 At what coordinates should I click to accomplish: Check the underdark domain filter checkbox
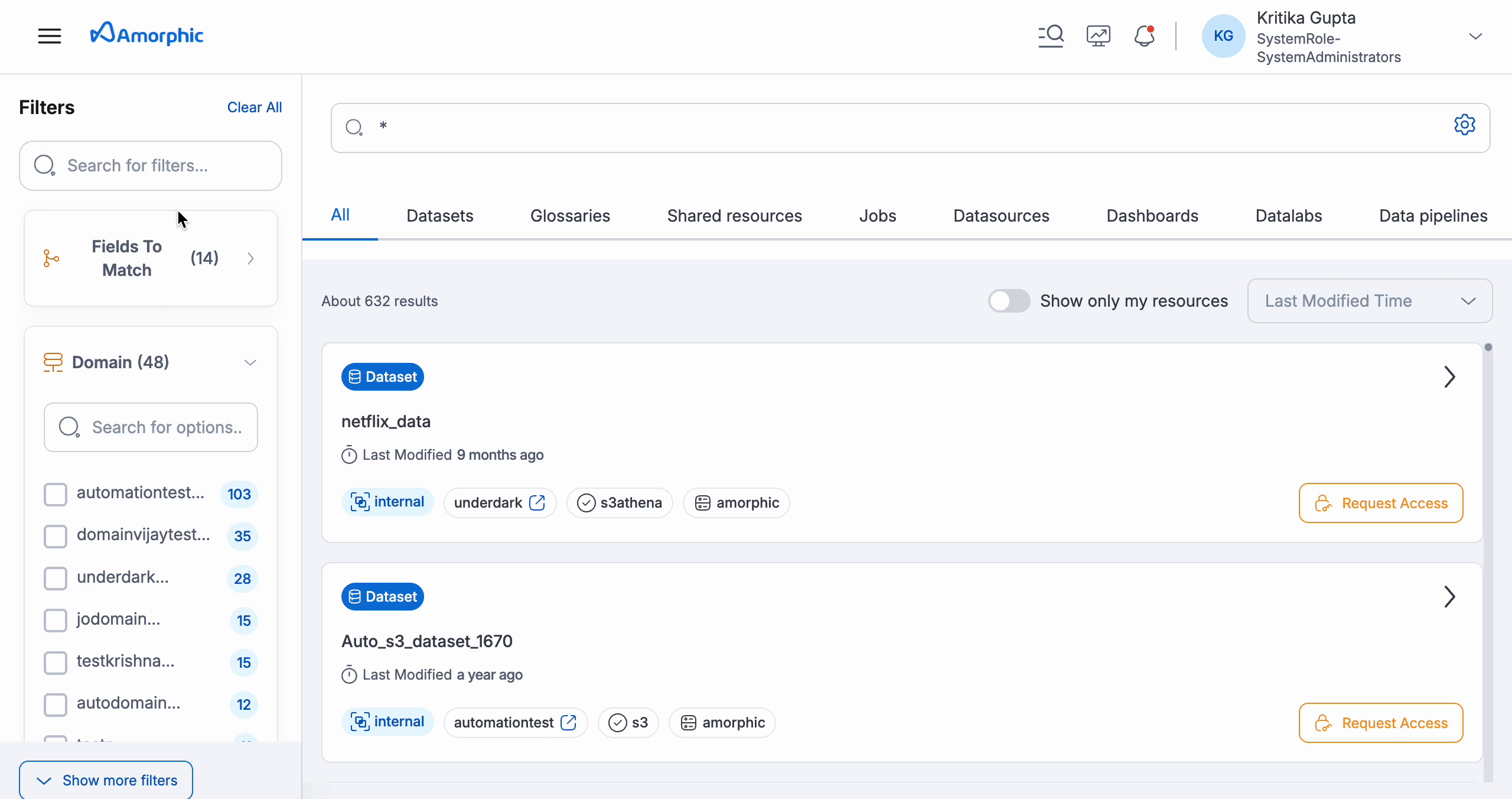56,578
